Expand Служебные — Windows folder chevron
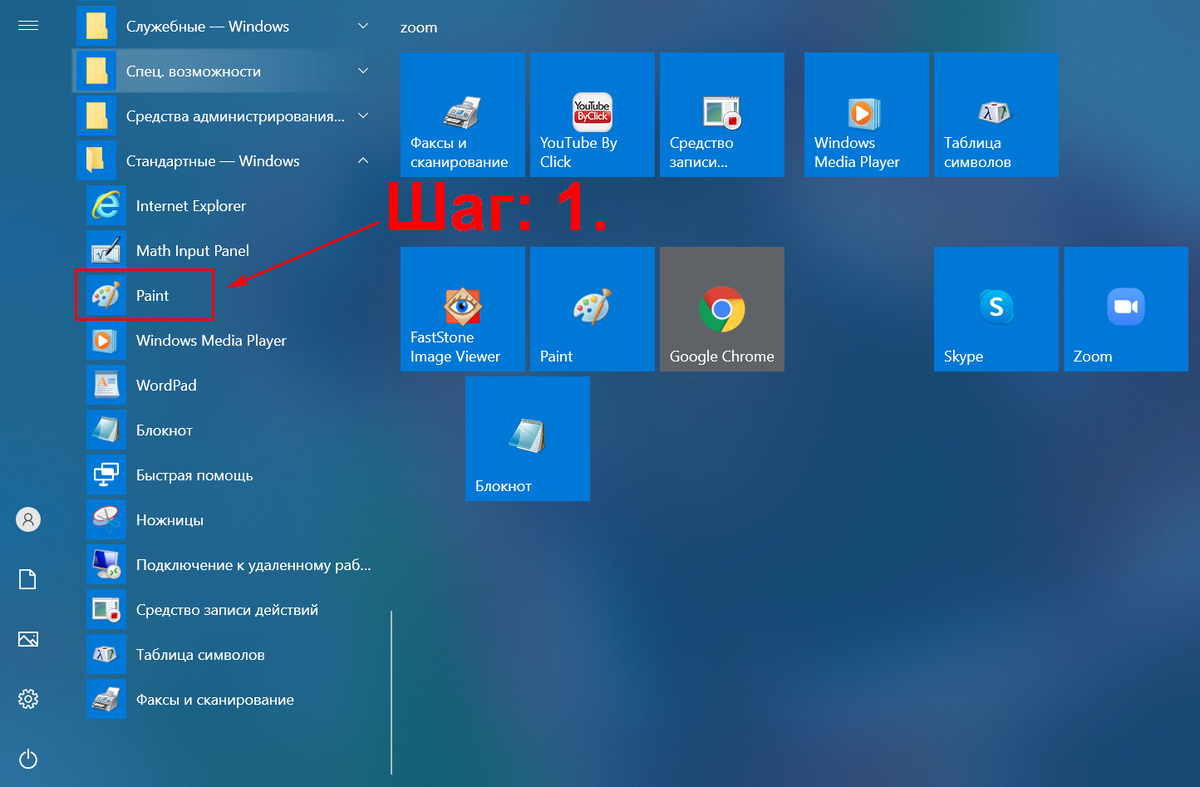This screenshot has width=1200, height=787. pyautogui.click(x=363, y=26)
